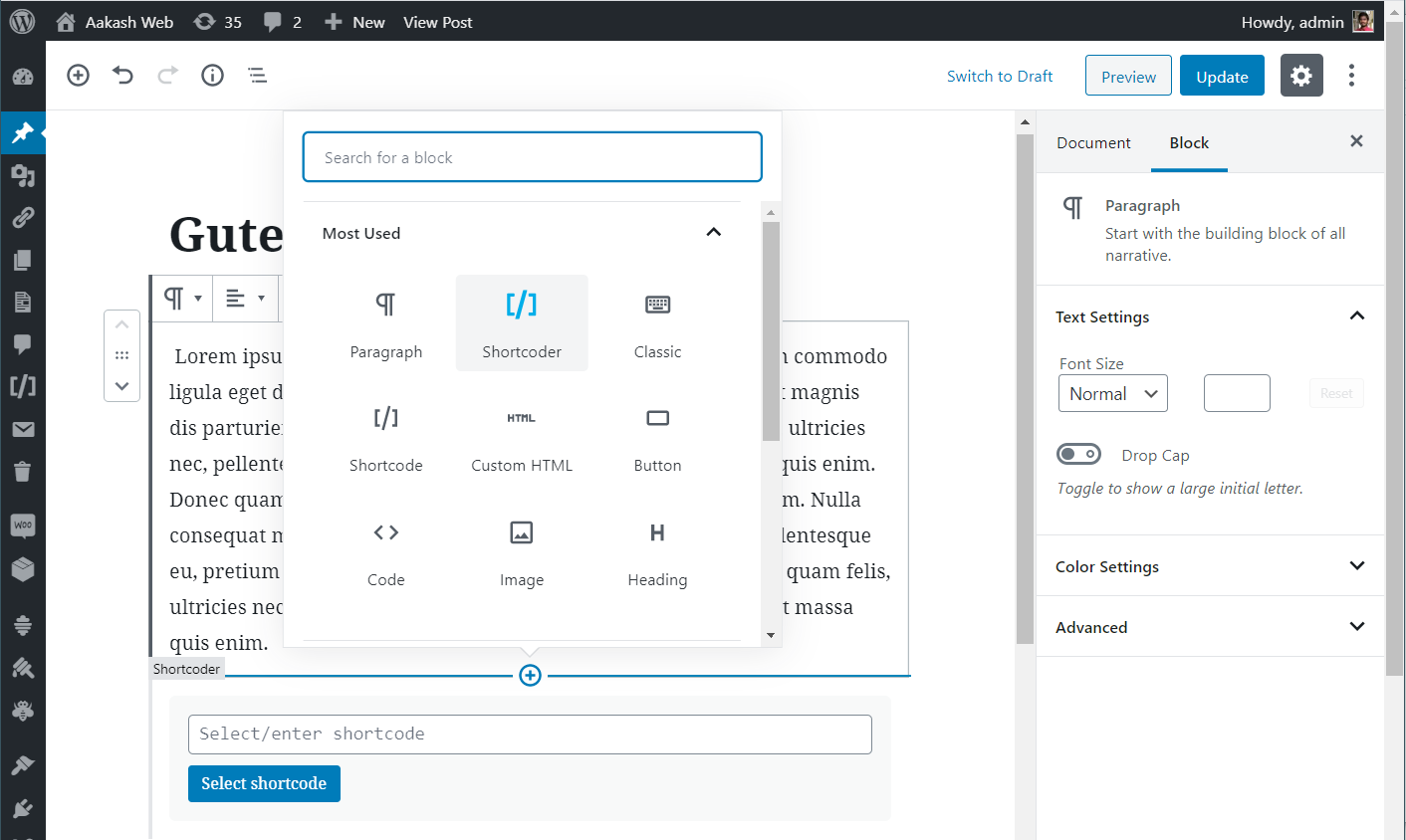The width and height of the screenshot is (1406, 840).
Task: Open block navigation list icon
Action: [257, 75]
